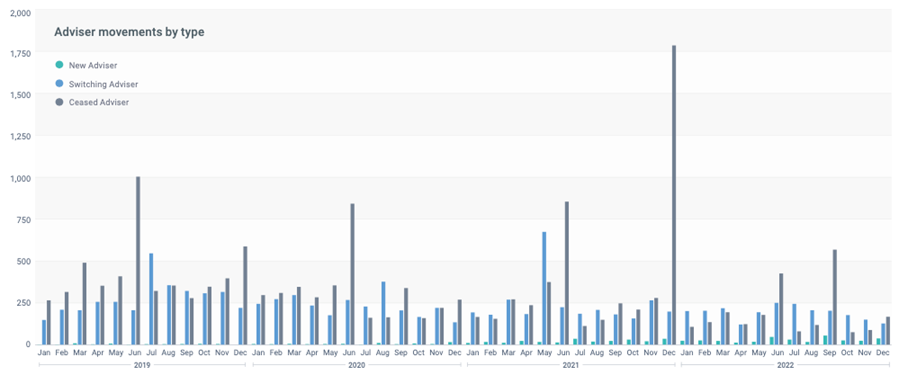The image size is (908, 385).
Task: Click the tallest Ceased Adviser bar for Dec 2021
Action: click(674, 195)
